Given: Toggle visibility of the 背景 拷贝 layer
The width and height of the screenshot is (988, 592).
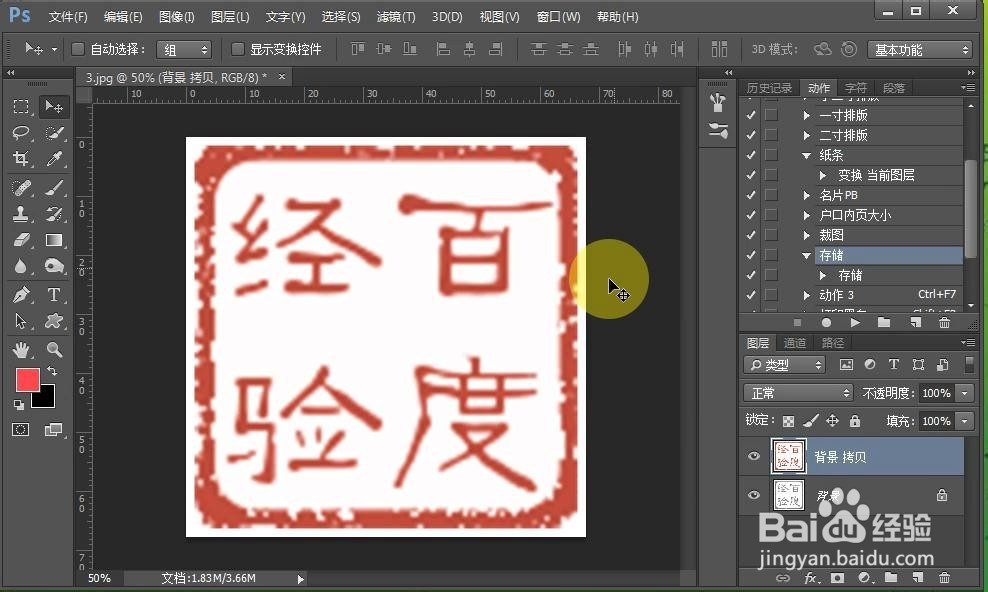Looking at the screenshot, I should 754,456.
